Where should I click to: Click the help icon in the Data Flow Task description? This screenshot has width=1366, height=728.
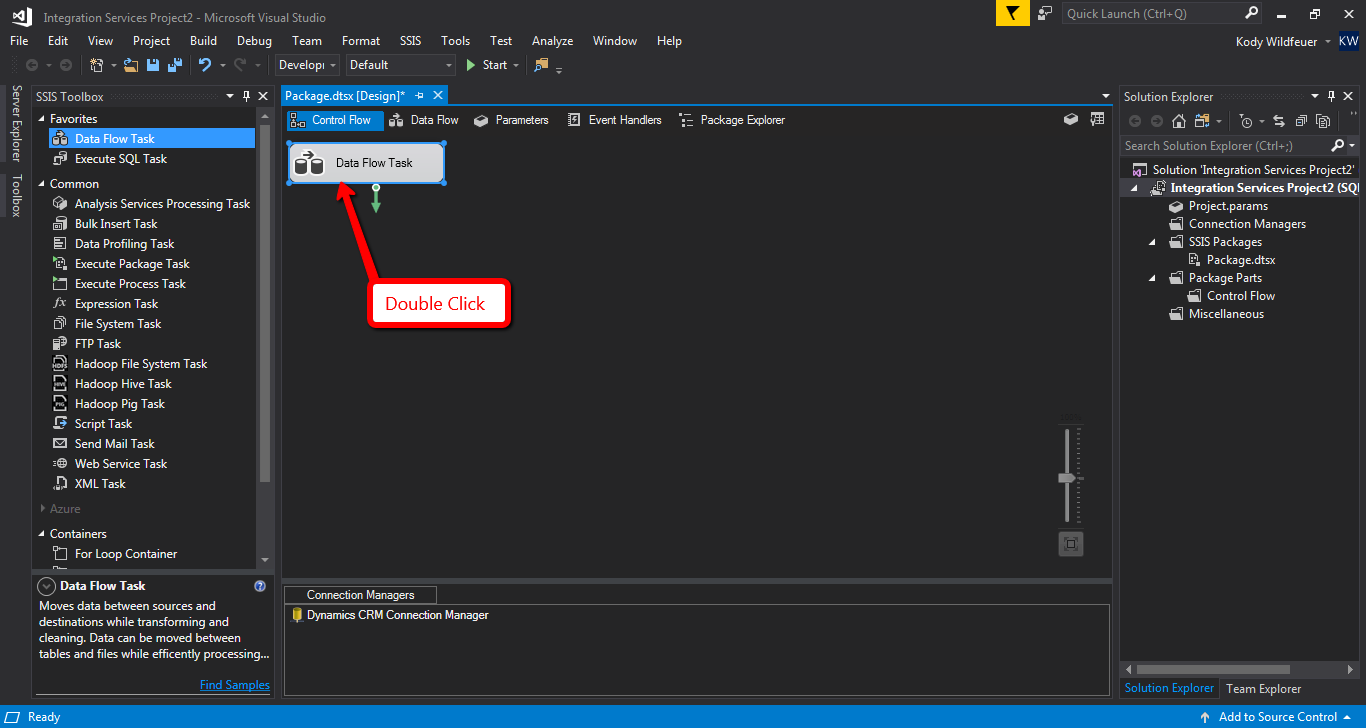tap(260, 586)
